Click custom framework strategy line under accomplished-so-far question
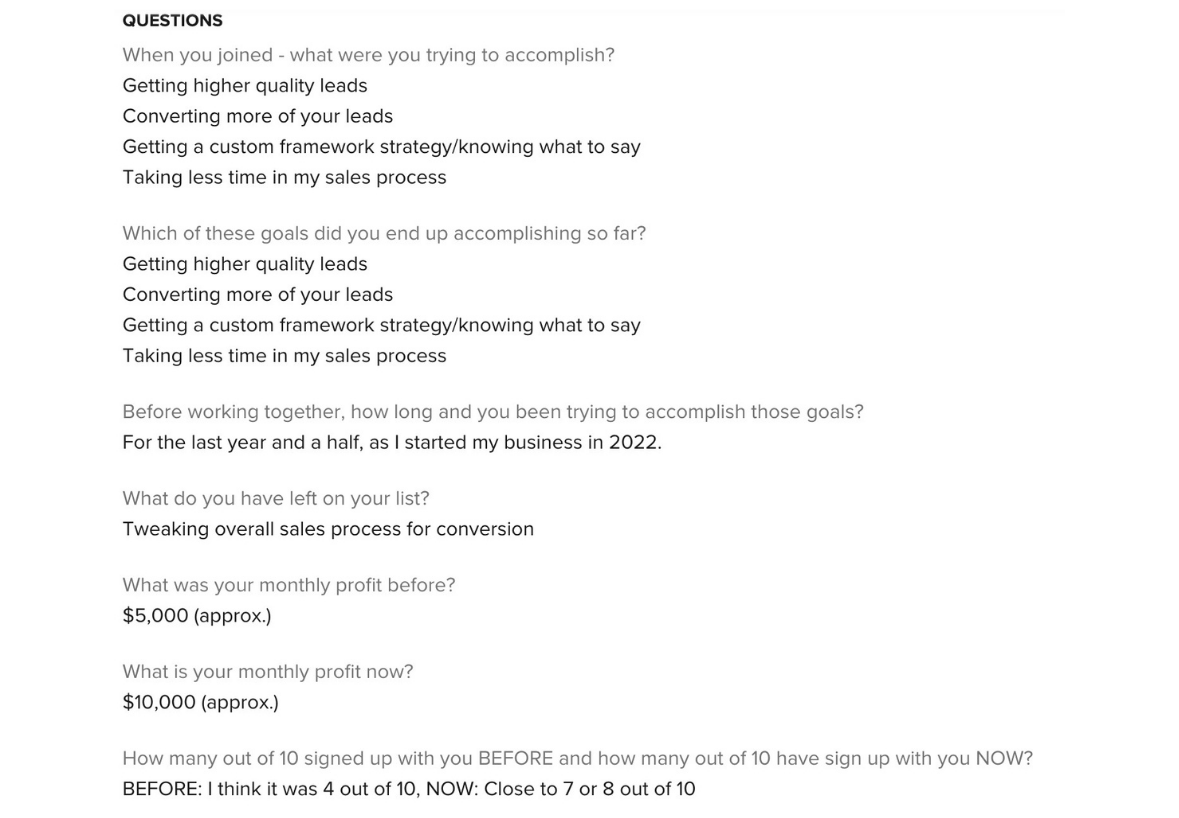 381,326
